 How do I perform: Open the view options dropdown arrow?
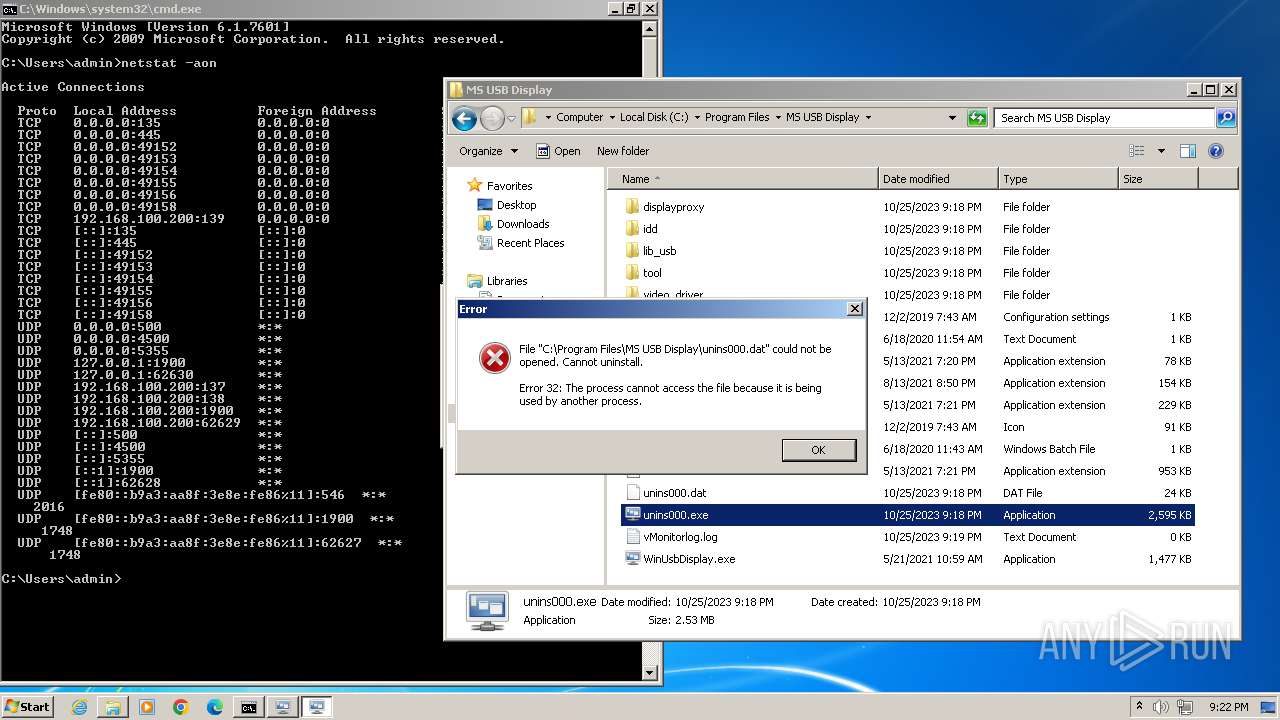tap(1161, 151)
